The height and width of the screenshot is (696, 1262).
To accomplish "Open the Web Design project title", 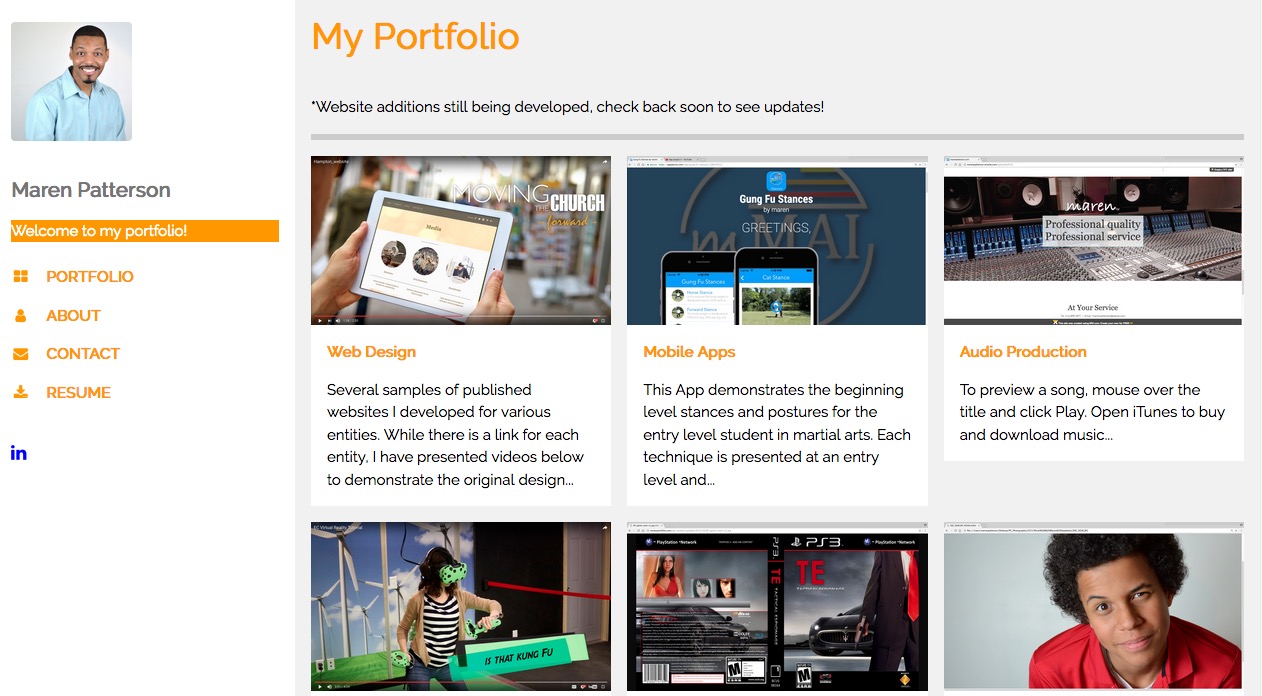I will click(371, 352).
